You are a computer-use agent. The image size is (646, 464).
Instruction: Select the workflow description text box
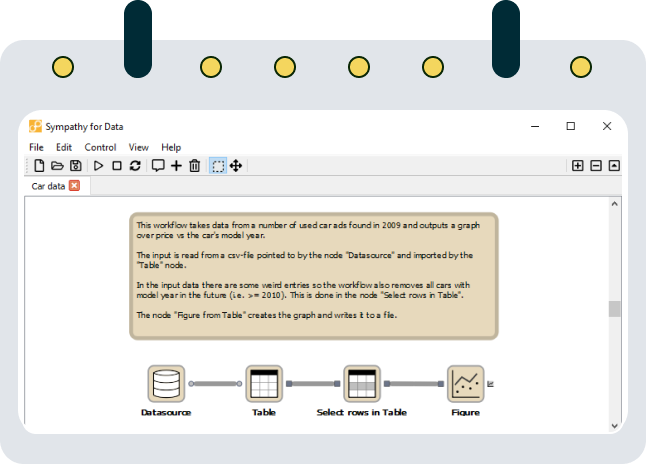[314, 276]
